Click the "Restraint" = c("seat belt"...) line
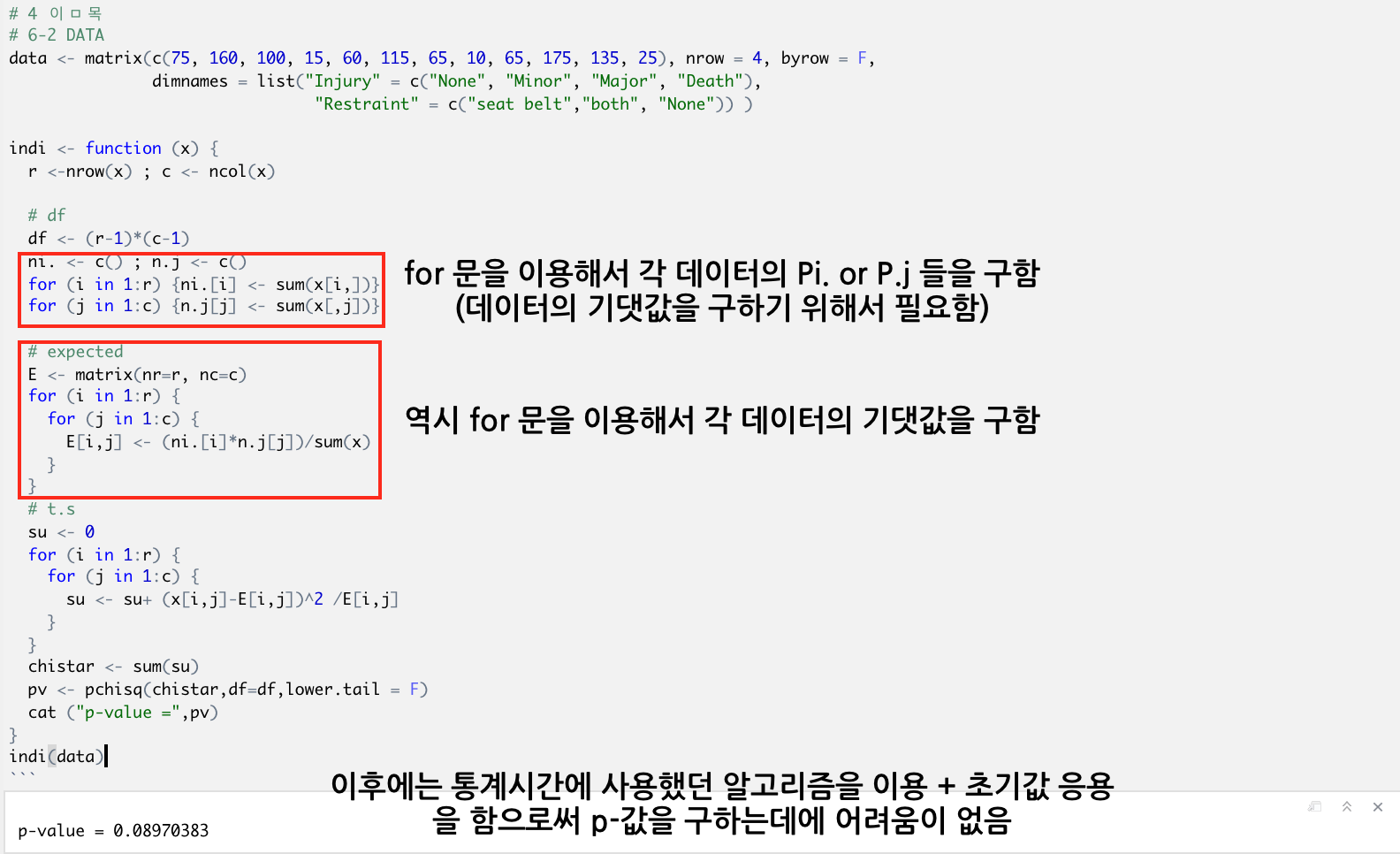1400x854 pixels. [x=534, y=104]
